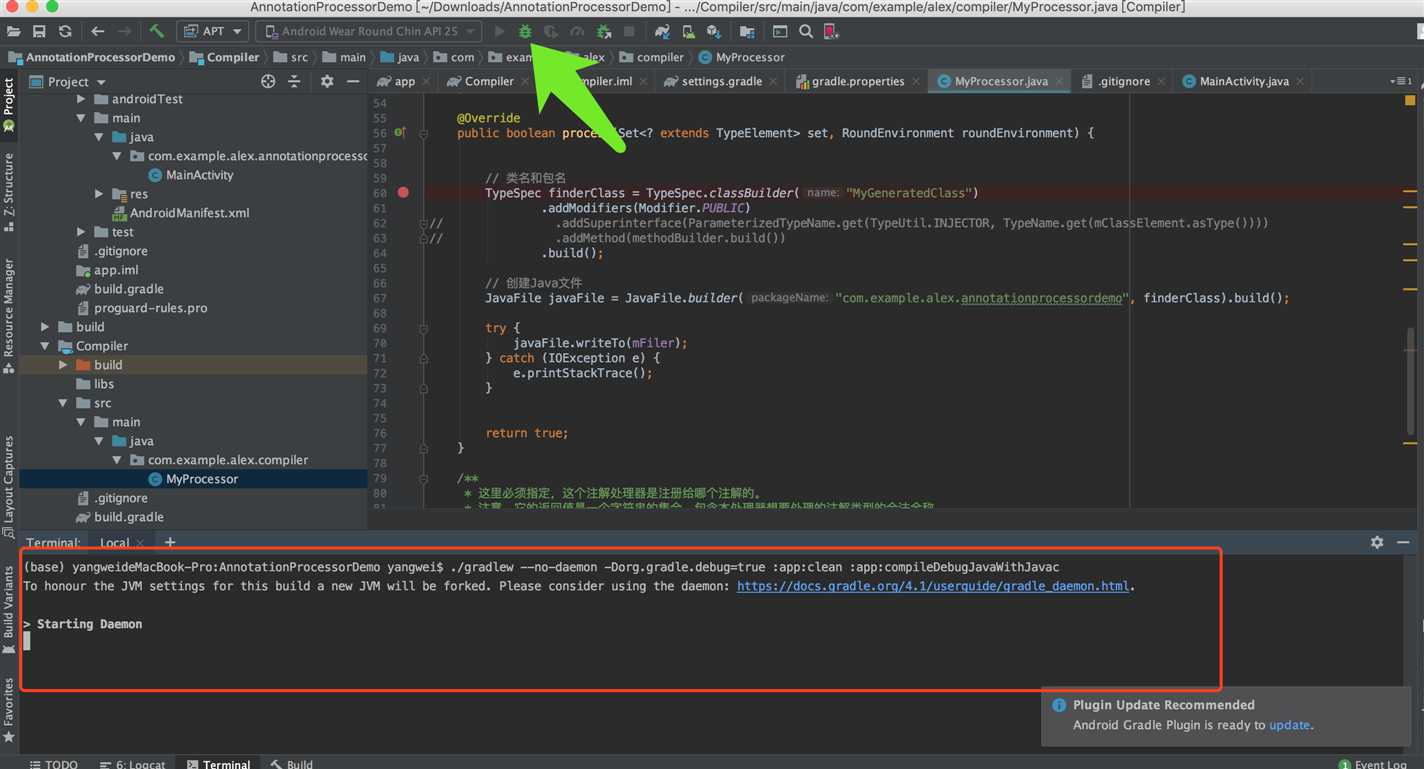Viewport: 1424px width, 769px height.
Task: Open the Structure side panel
Action: point(9,191)
